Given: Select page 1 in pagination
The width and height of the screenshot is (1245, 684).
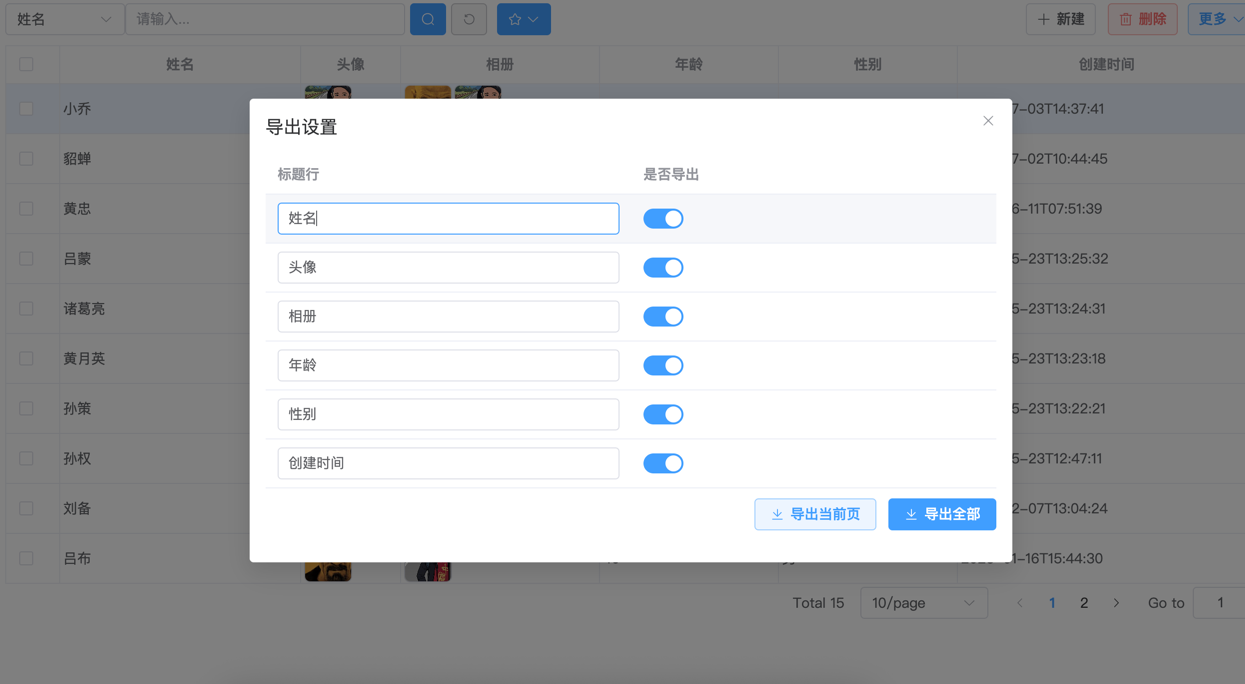Looking at the screenshot, I should coord(1052,603).
